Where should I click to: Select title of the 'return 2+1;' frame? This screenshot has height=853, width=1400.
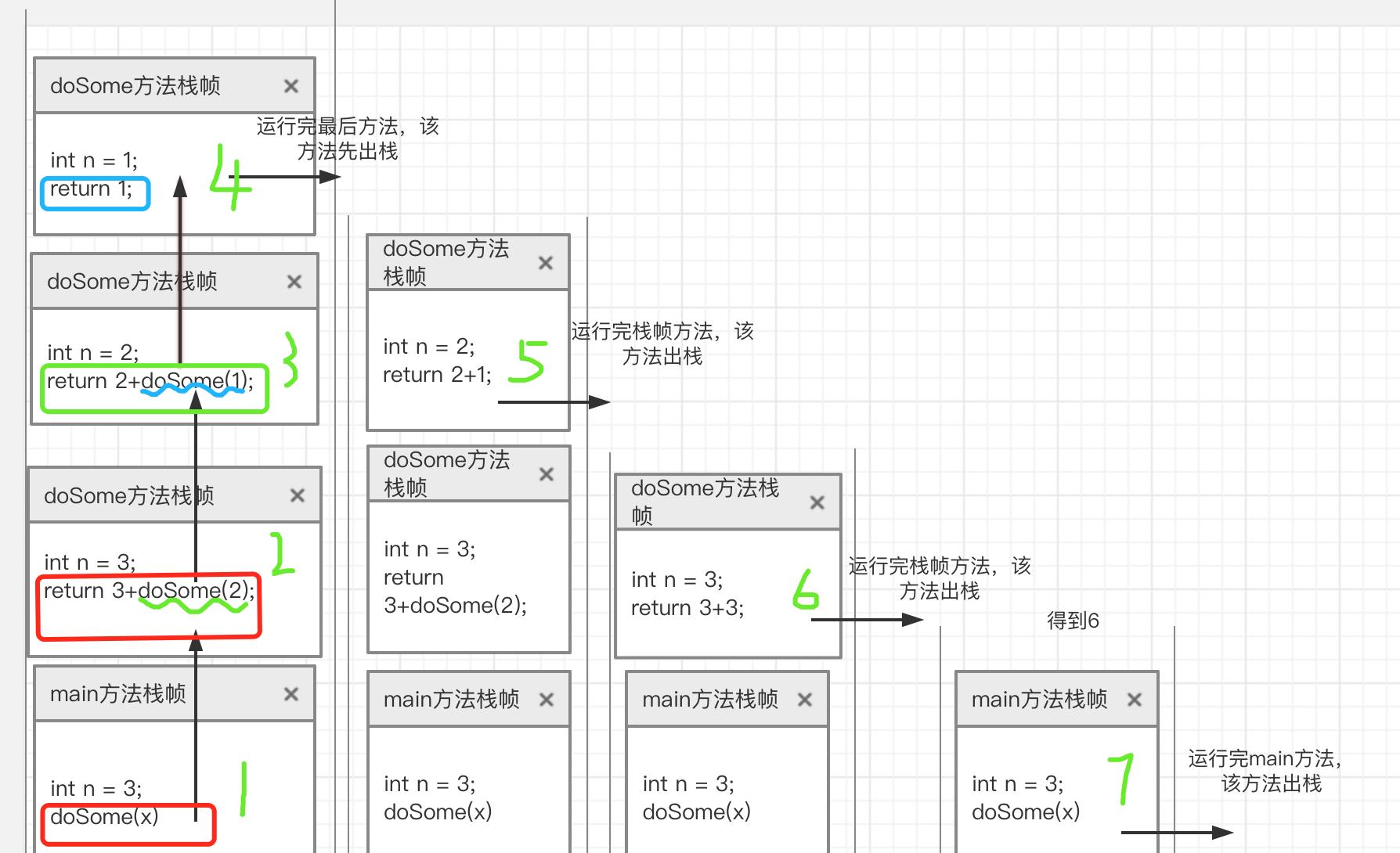(x=446, y=262)
